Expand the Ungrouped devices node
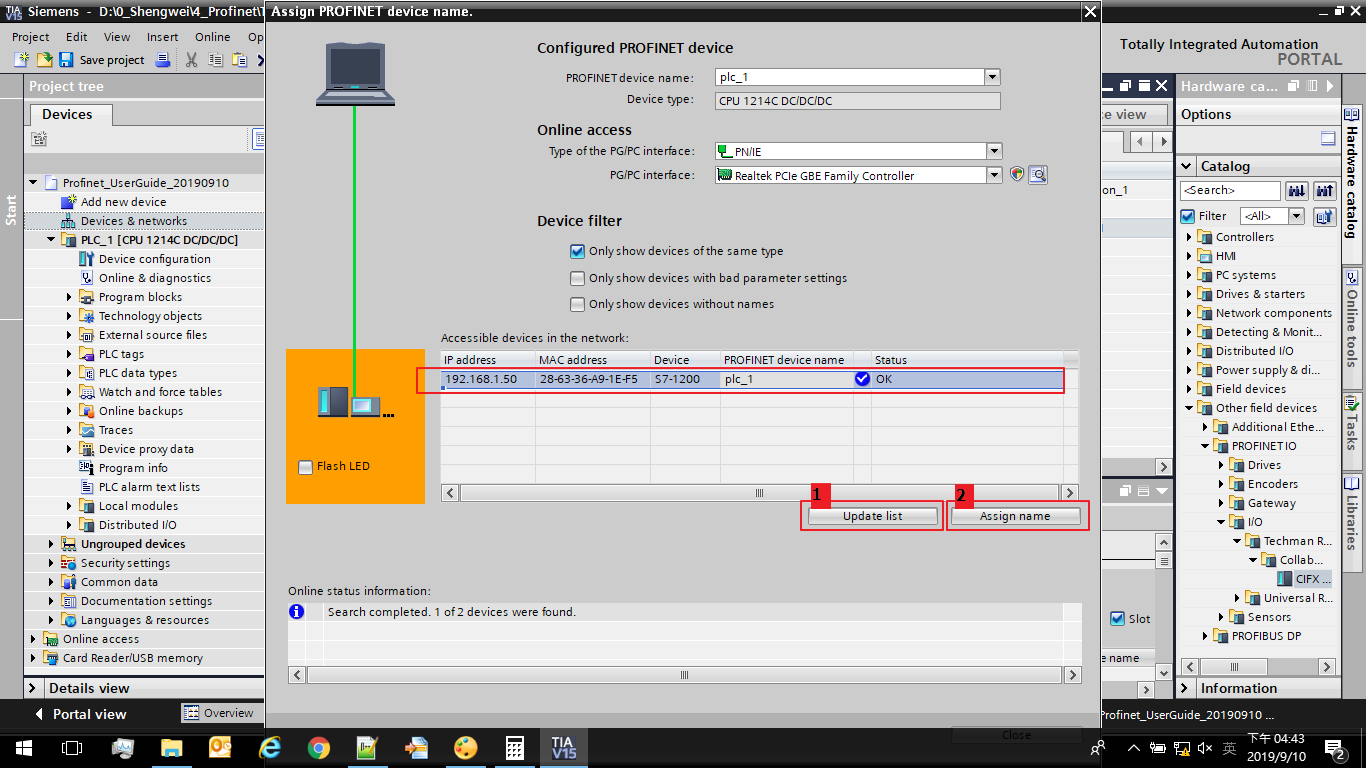1366x768 pixels. pos(52,544)
